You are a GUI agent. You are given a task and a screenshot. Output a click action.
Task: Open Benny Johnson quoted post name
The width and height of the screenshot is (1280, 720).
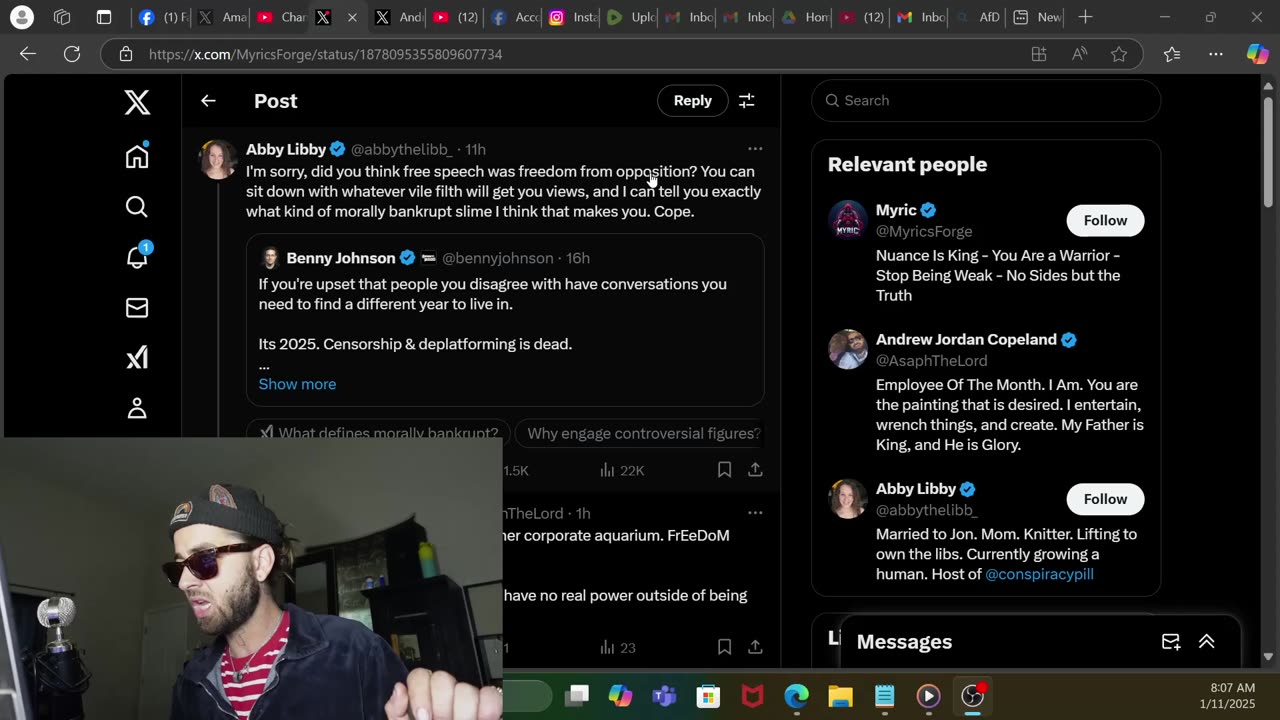tap(340, 258)
